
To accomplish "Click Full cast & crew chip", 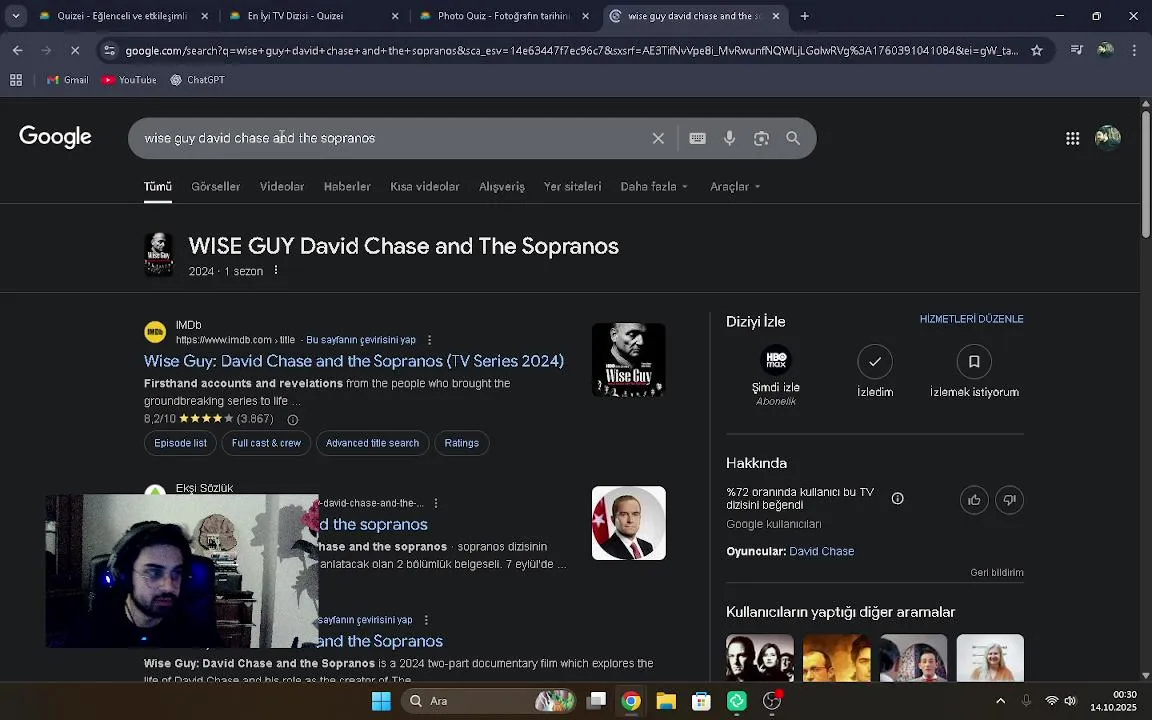I will pos(266,443).
